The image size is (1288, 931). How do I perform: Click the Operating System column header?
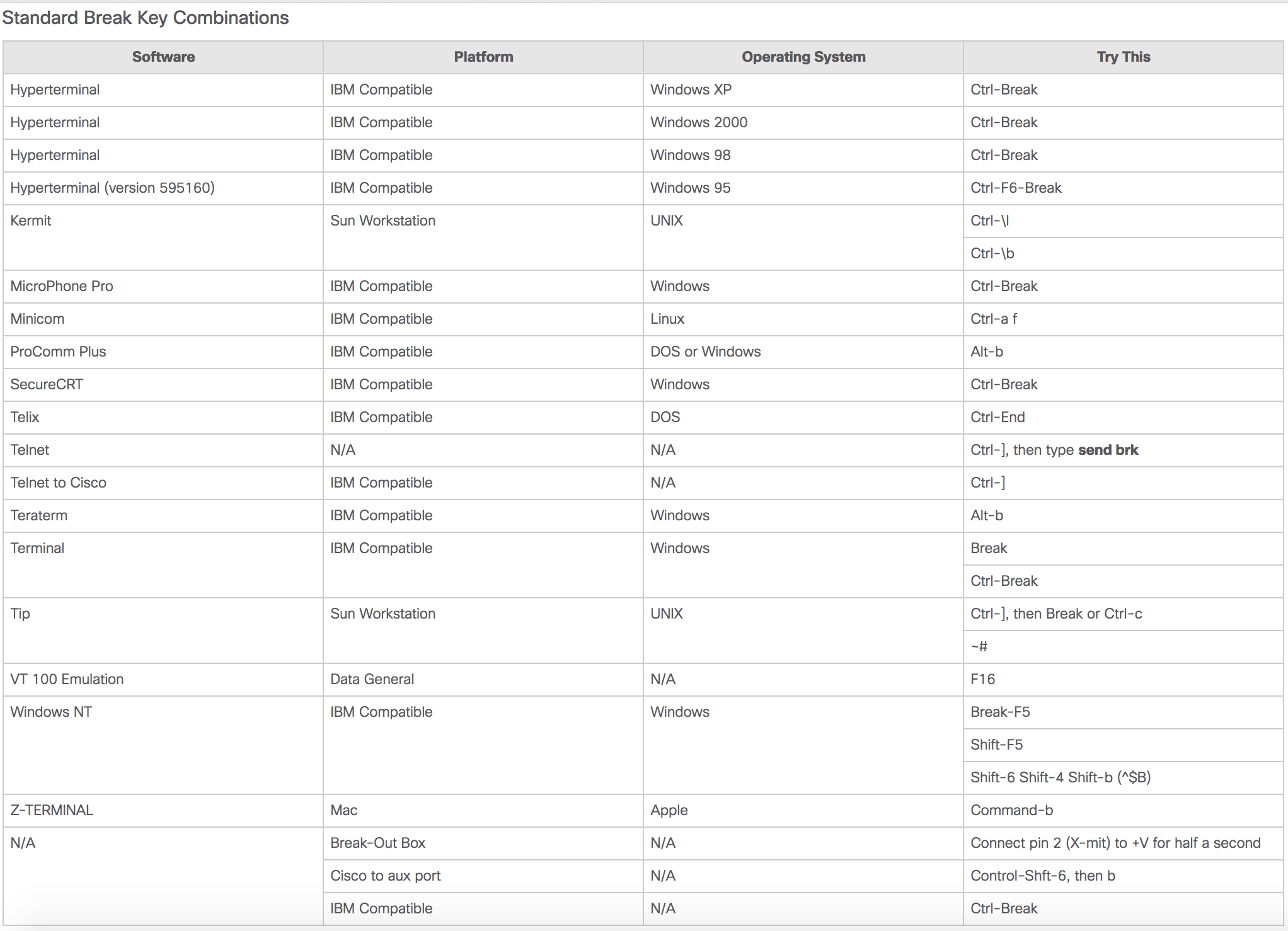pyautogui.click(x=803, y=57)
